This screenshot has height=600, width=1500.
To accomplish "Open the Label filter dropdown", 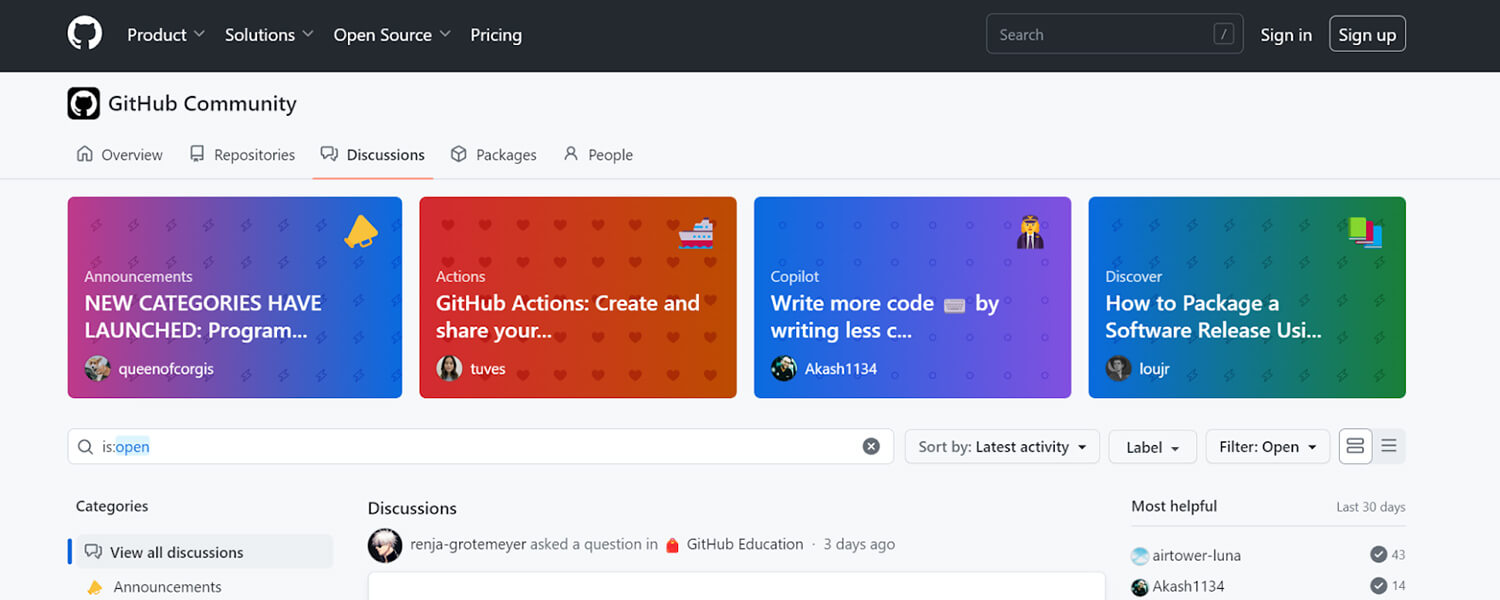I will click(1153, 447).
